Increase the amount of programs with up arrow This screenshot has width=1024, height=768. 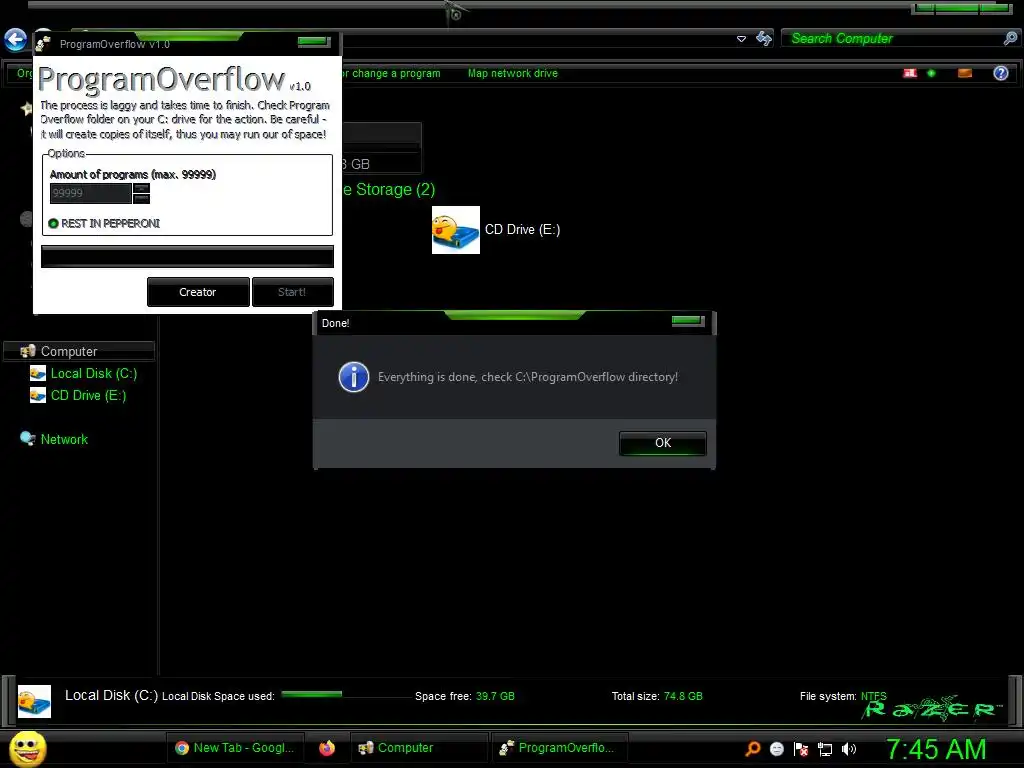point(141,188)
